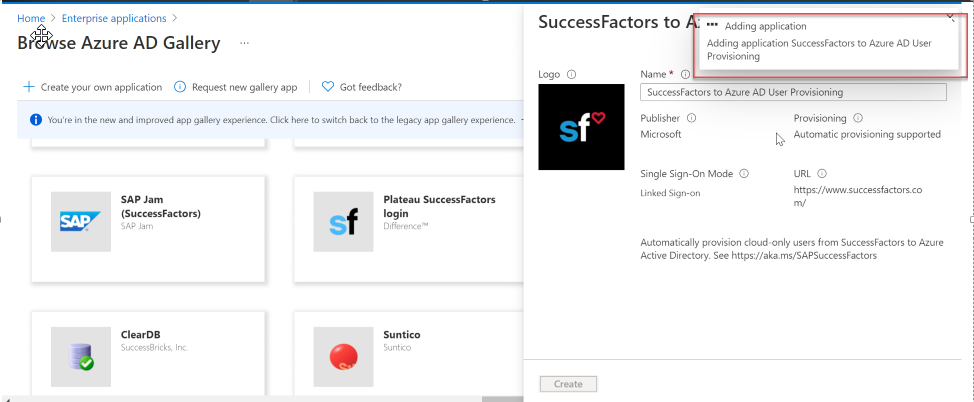This screenshot has height=402, width=974.
Task: Click Linked Sign-on value text
Action: [x=670, y=193]
